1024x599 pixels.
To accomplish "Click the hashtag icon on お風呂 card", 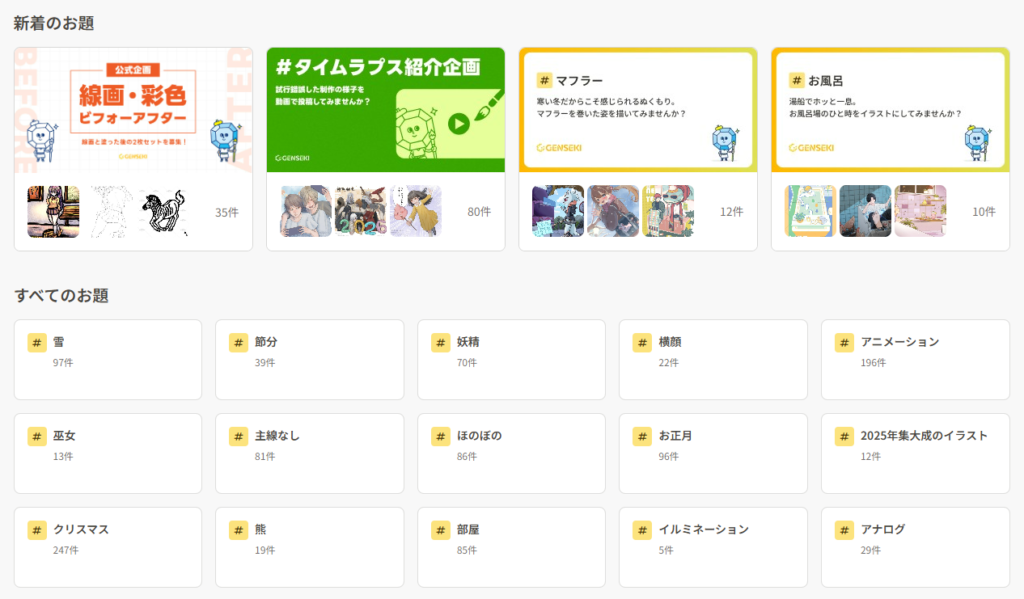I will (x=797, y=81).
